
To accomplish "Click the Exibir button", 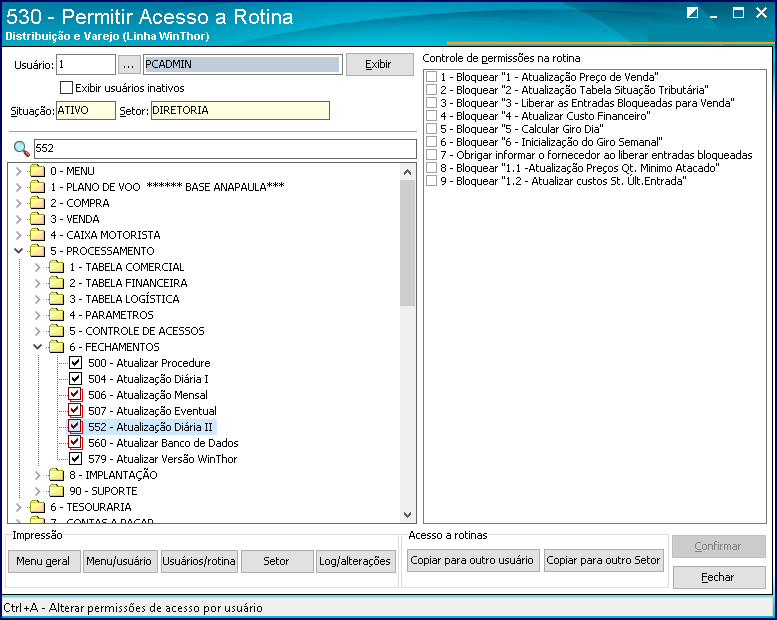I will (380, 64).
